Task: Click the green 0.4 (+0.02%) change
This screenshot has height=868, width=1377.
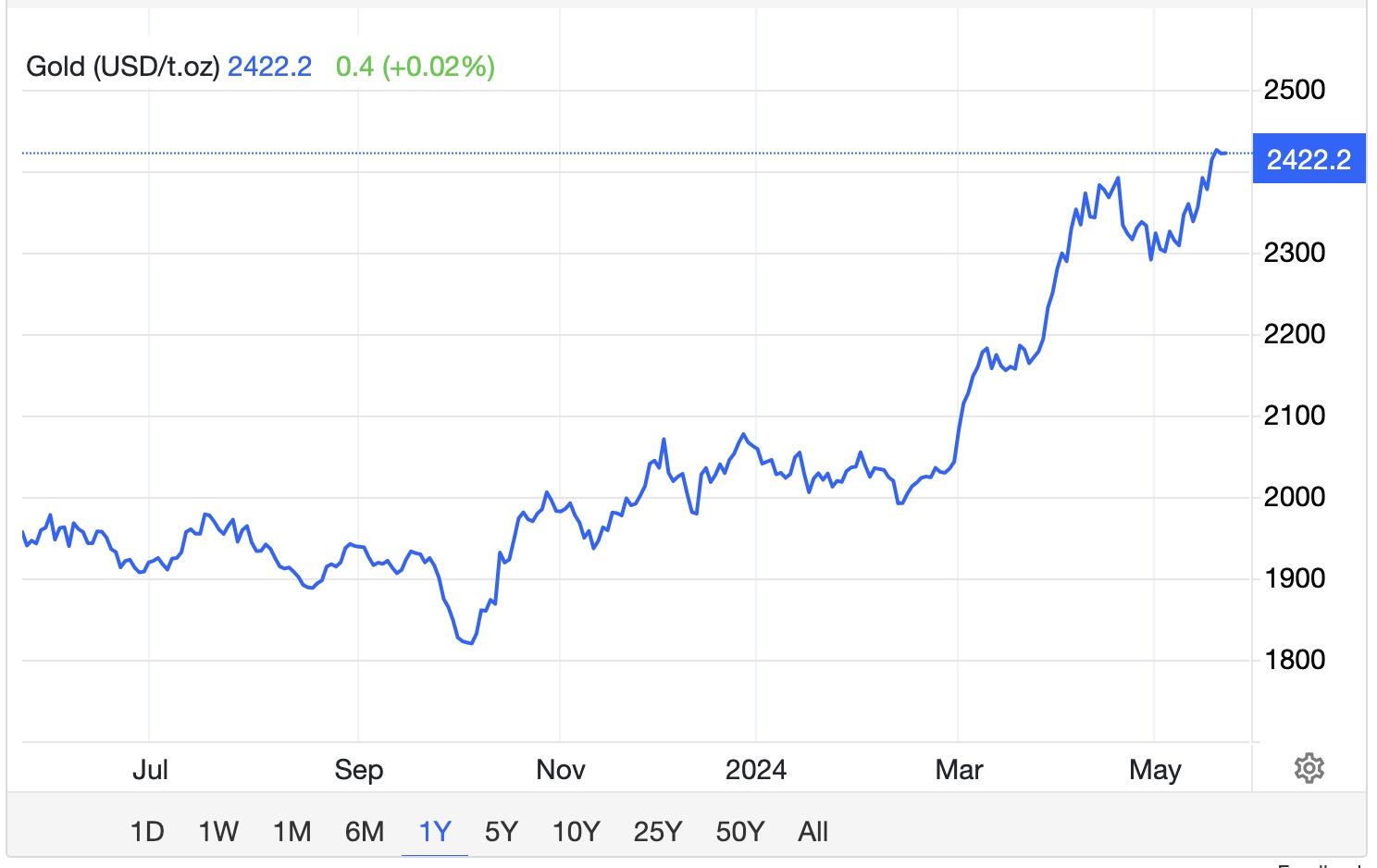Action: pyautogui.click(x=416, y=67)
